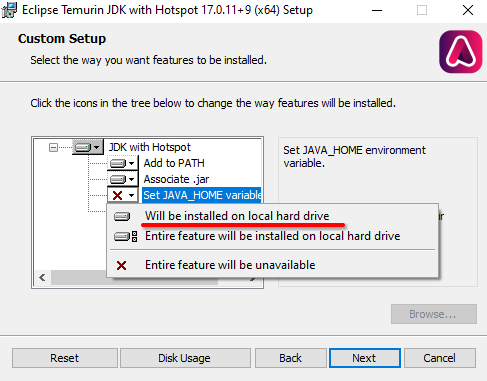
Task: Click Next to continue setup
Action: pyautogui.click(x=365, y=358)
